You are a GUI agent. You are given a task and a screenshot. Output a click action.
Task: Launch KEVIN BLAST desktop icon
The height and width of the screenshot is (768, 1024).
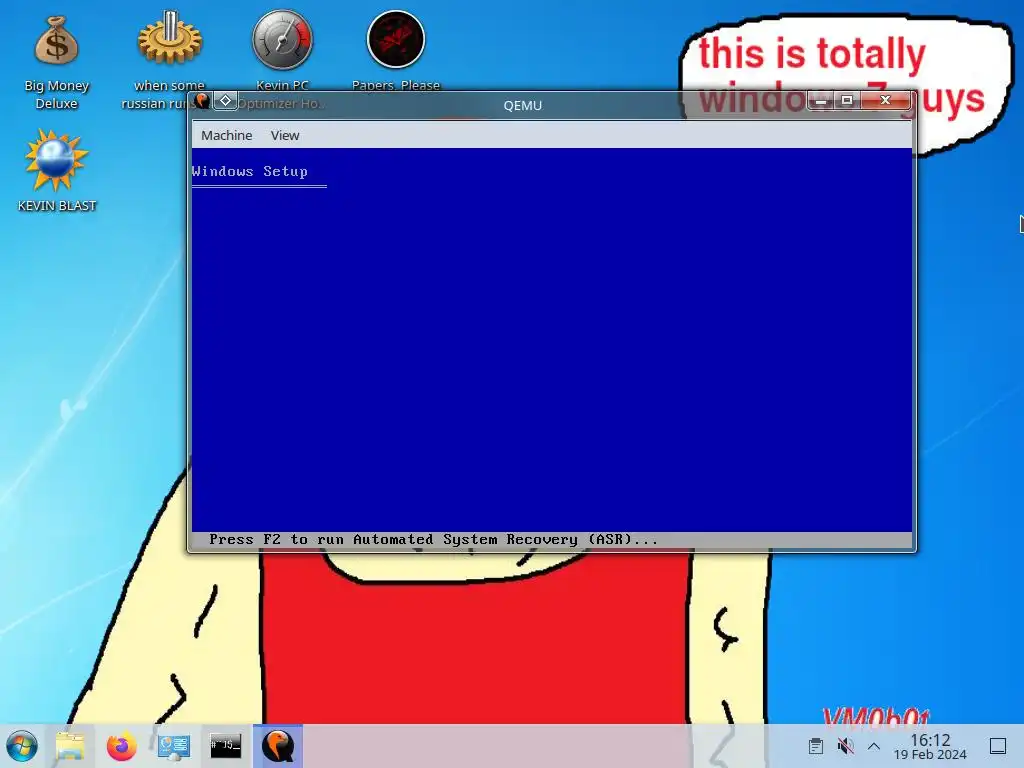click(x=56, y=170)
